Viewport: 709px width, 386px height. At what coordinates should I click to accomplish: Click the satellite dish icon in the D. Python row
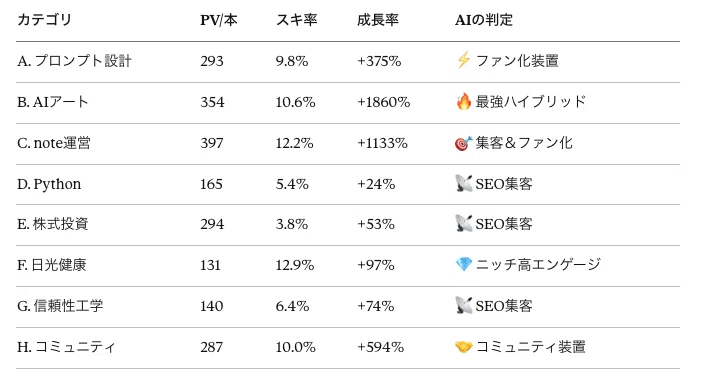point(463,184)
